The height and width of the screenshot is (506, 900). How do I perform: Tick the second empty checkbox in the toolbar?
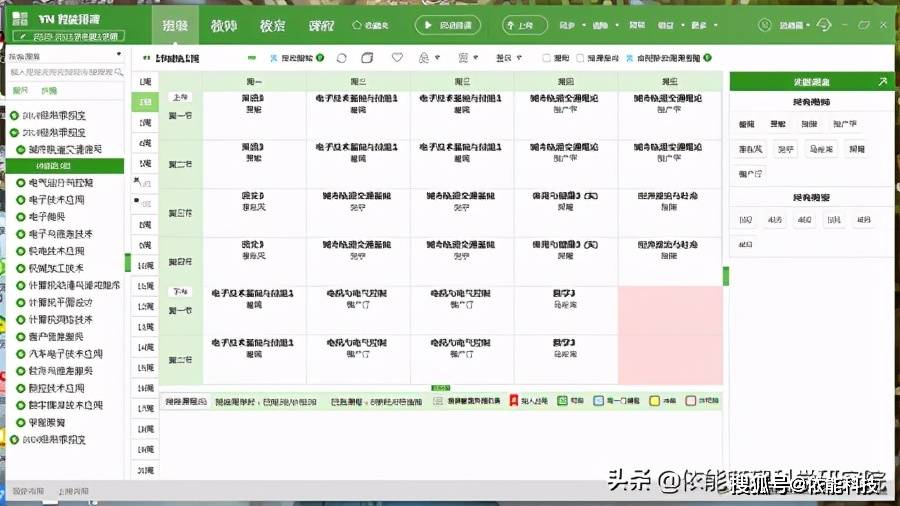580,58
